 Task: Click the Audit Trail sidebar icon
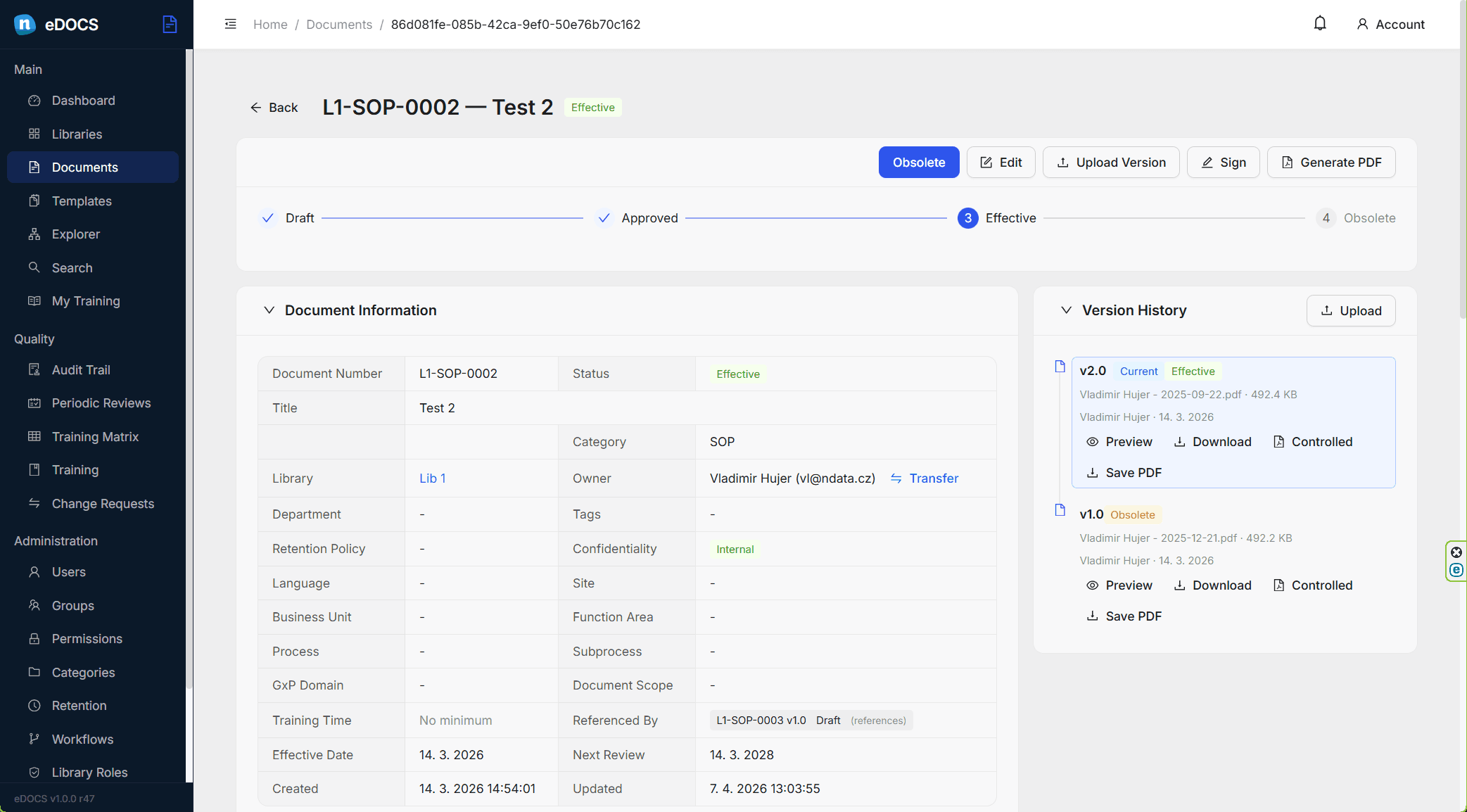34,369
